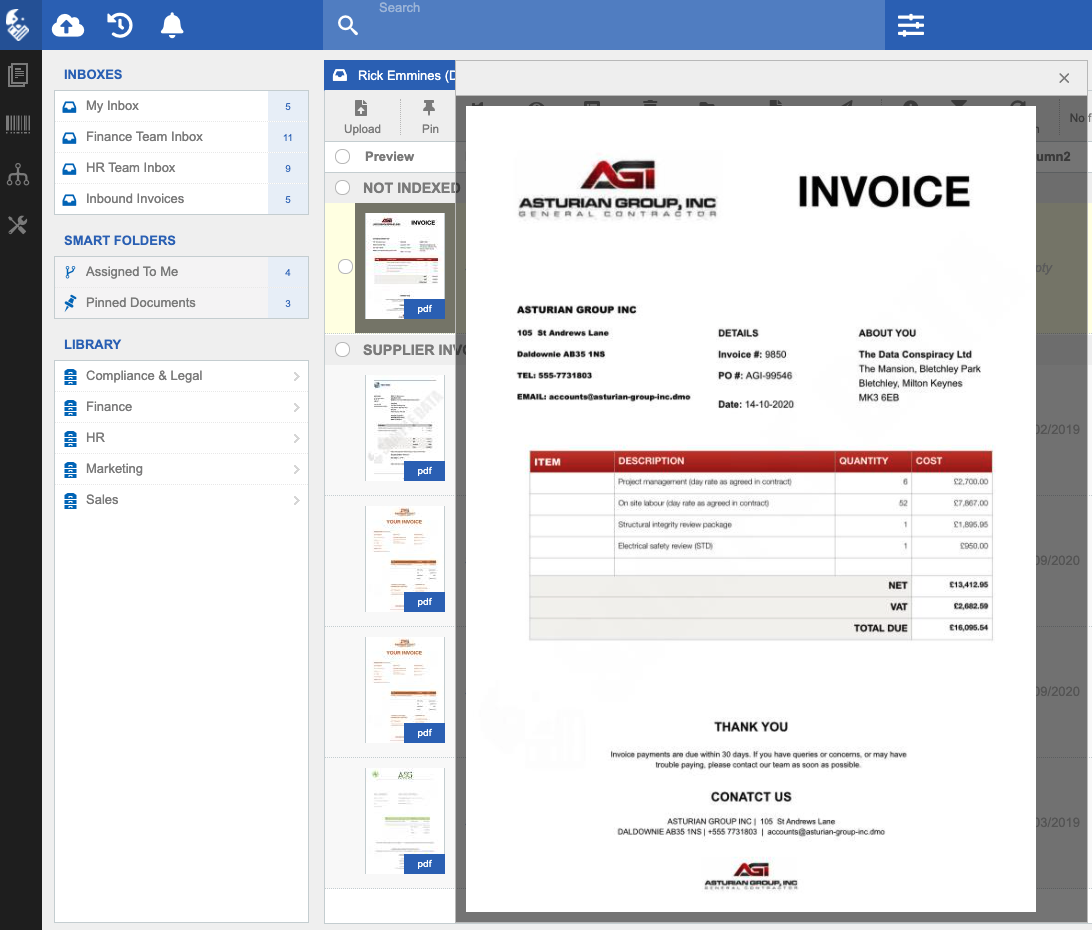Open the history clock icon
The image size is (1092, 930).
[x=120, y=26]
